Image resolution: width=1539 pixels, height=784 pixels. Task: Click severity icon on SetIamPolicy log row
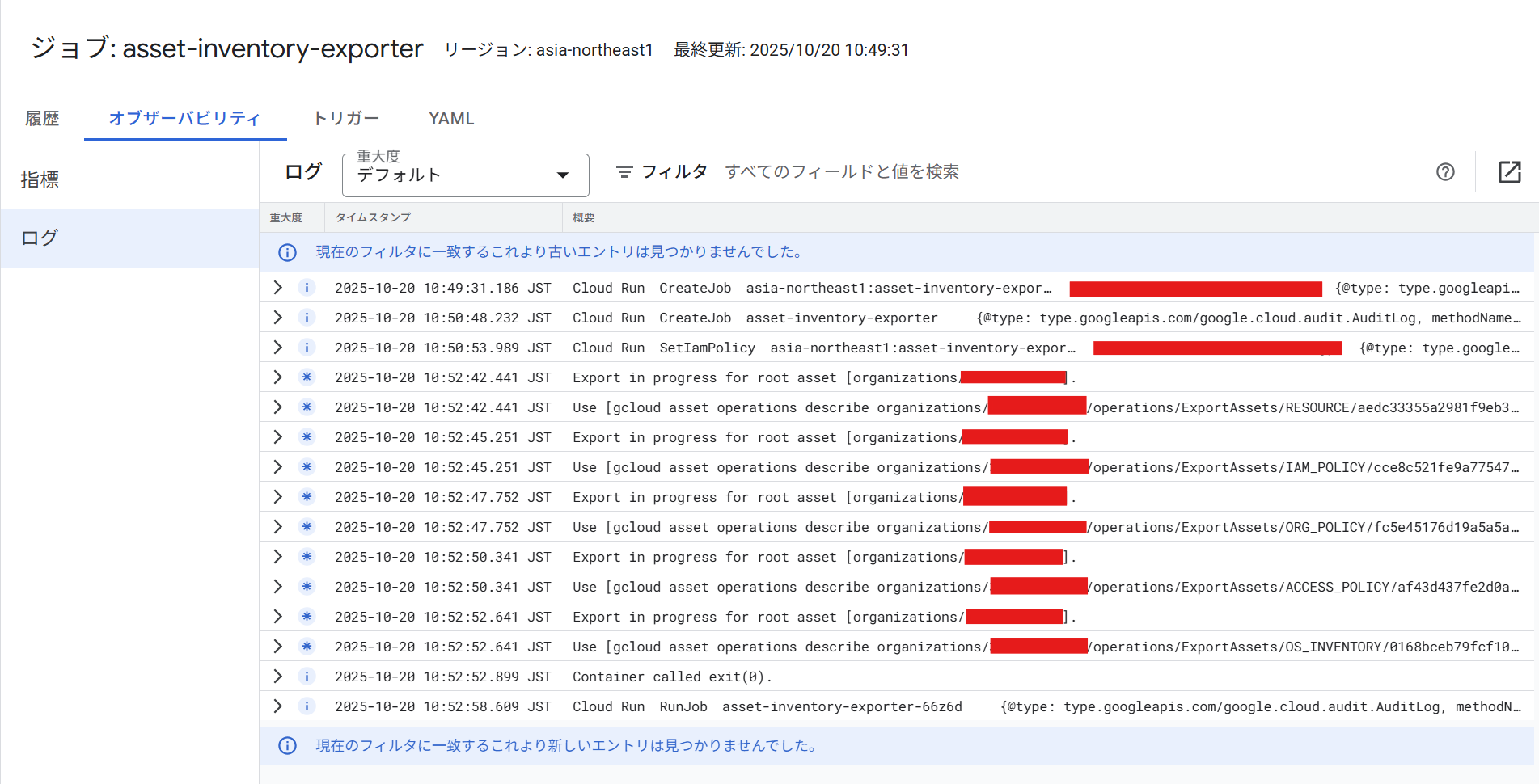[x=307, y=348]
